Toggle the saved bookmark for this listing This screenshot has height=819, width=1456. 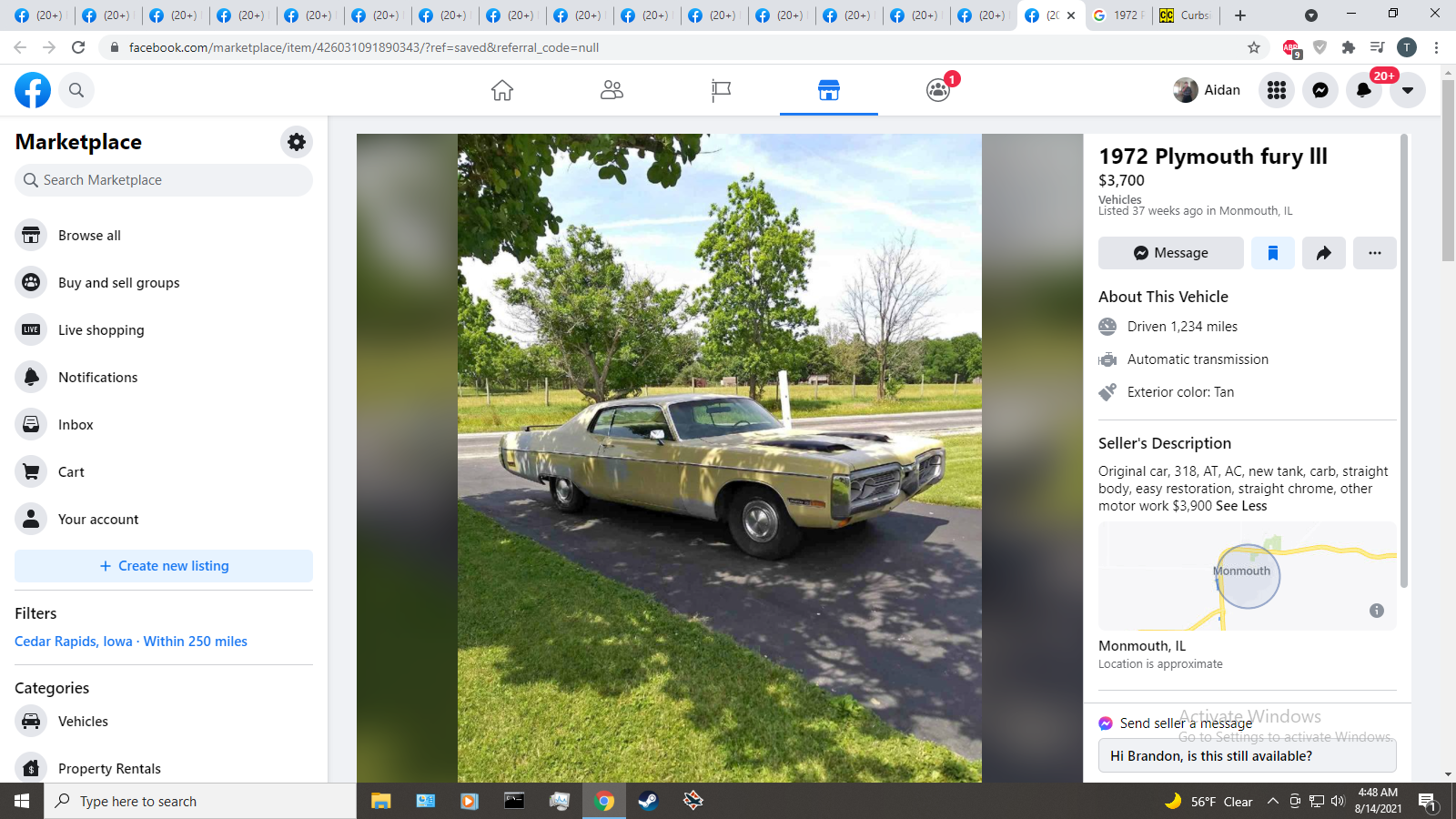[1273, 253]
